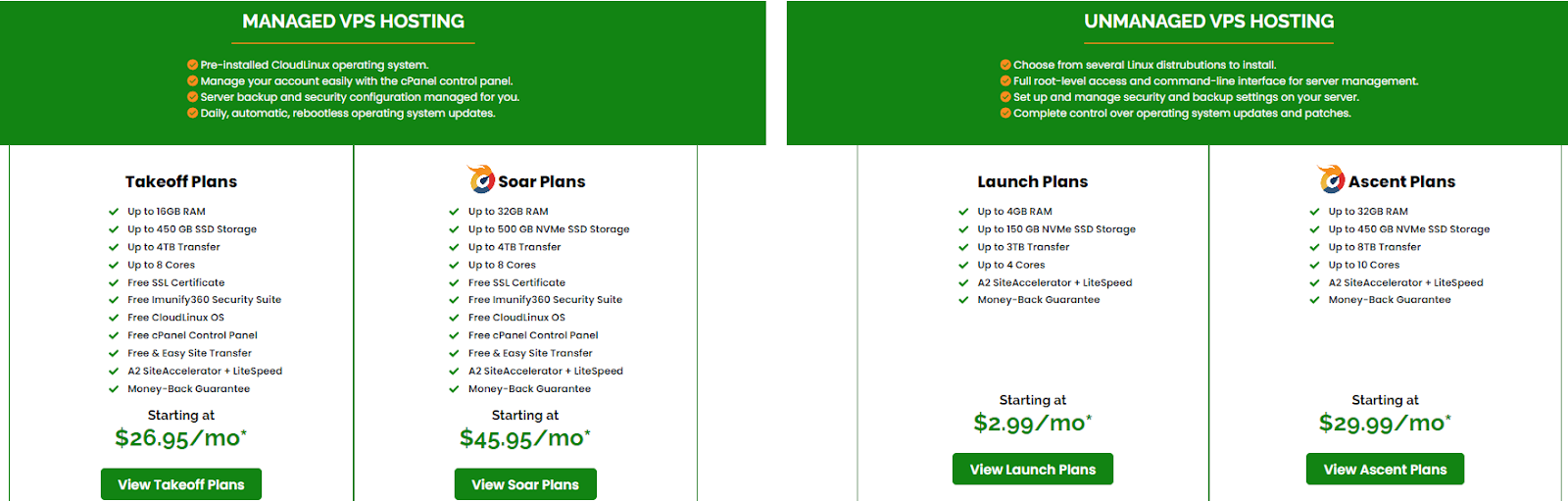The width and height of the screenshot is (1568, 501).
Task: Click the View Ascent Plans button
Action: [1385, 469]
